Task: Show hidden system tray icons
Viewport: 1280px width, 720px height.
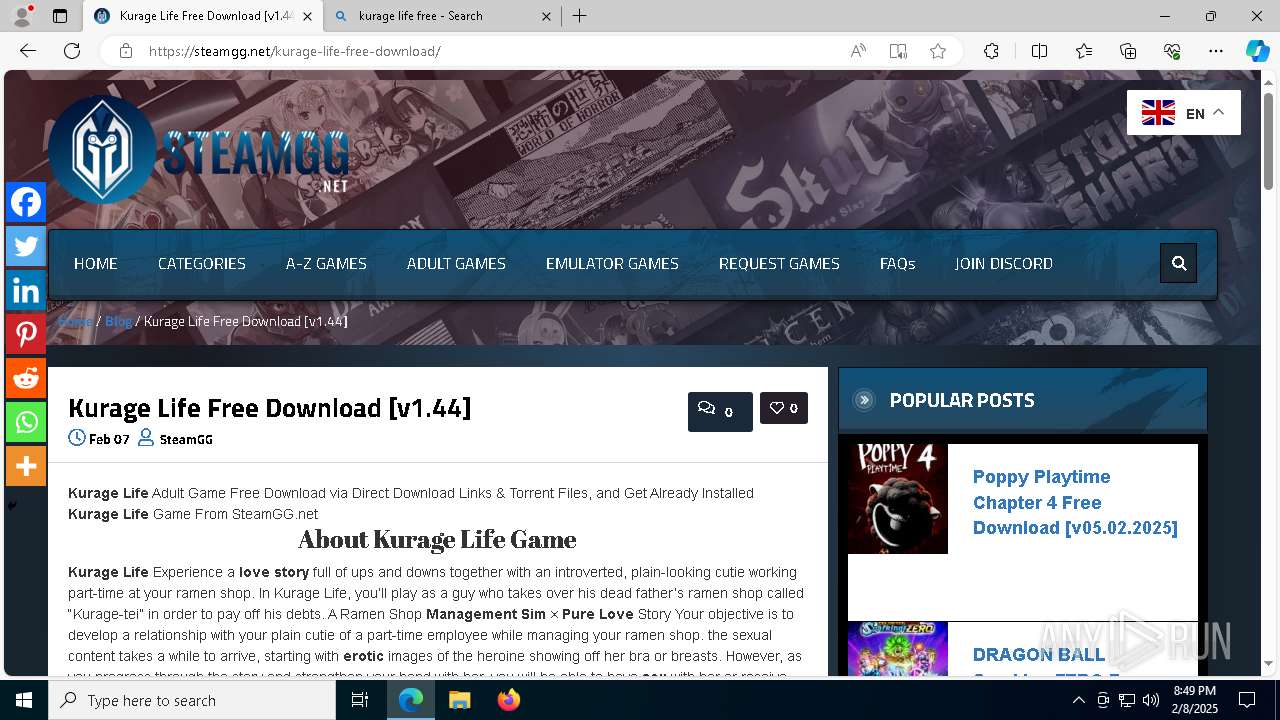Action: [x=1078, y=700]
